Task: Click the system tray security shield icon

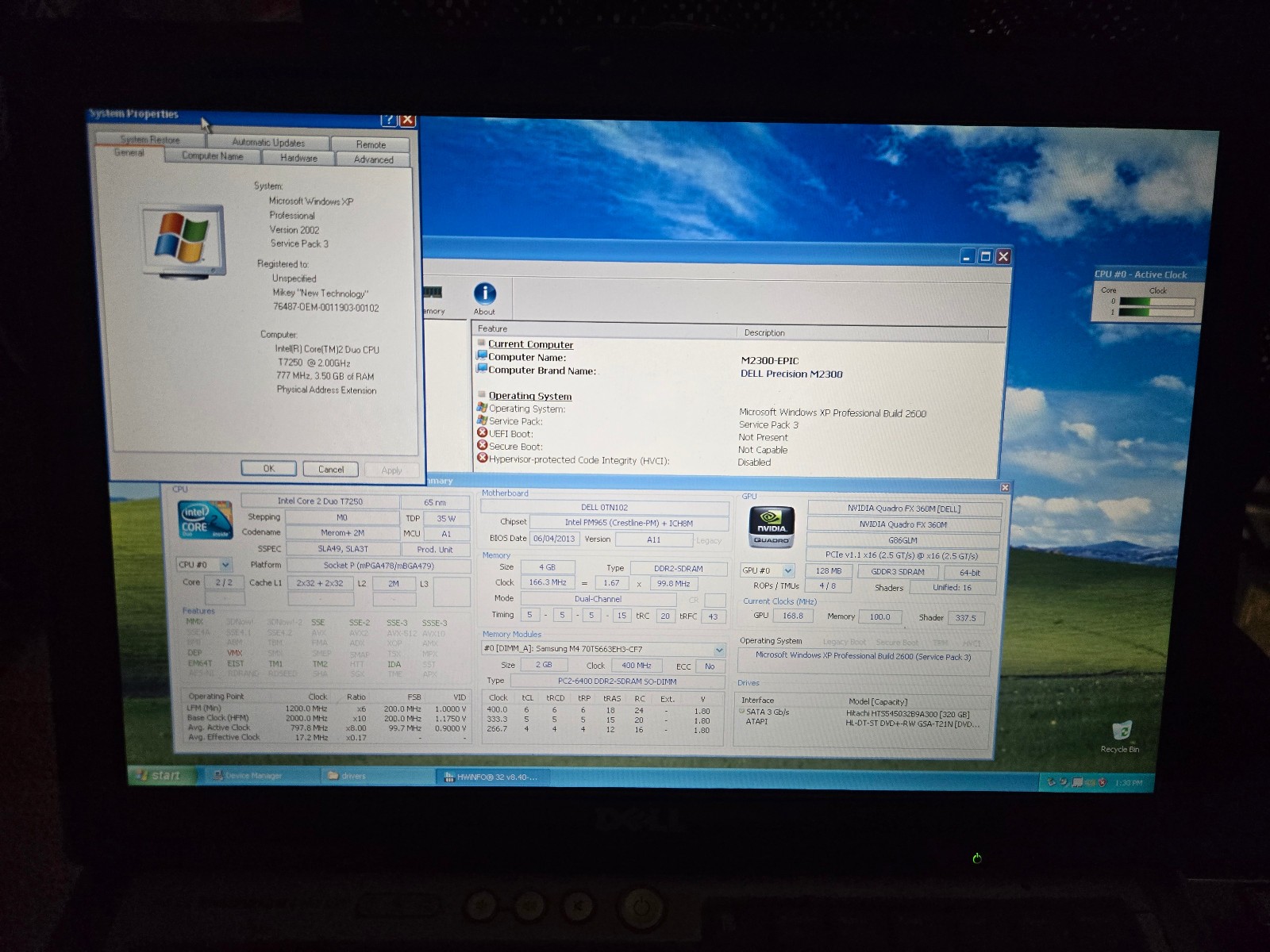Action: click(x=1103, y=783)
